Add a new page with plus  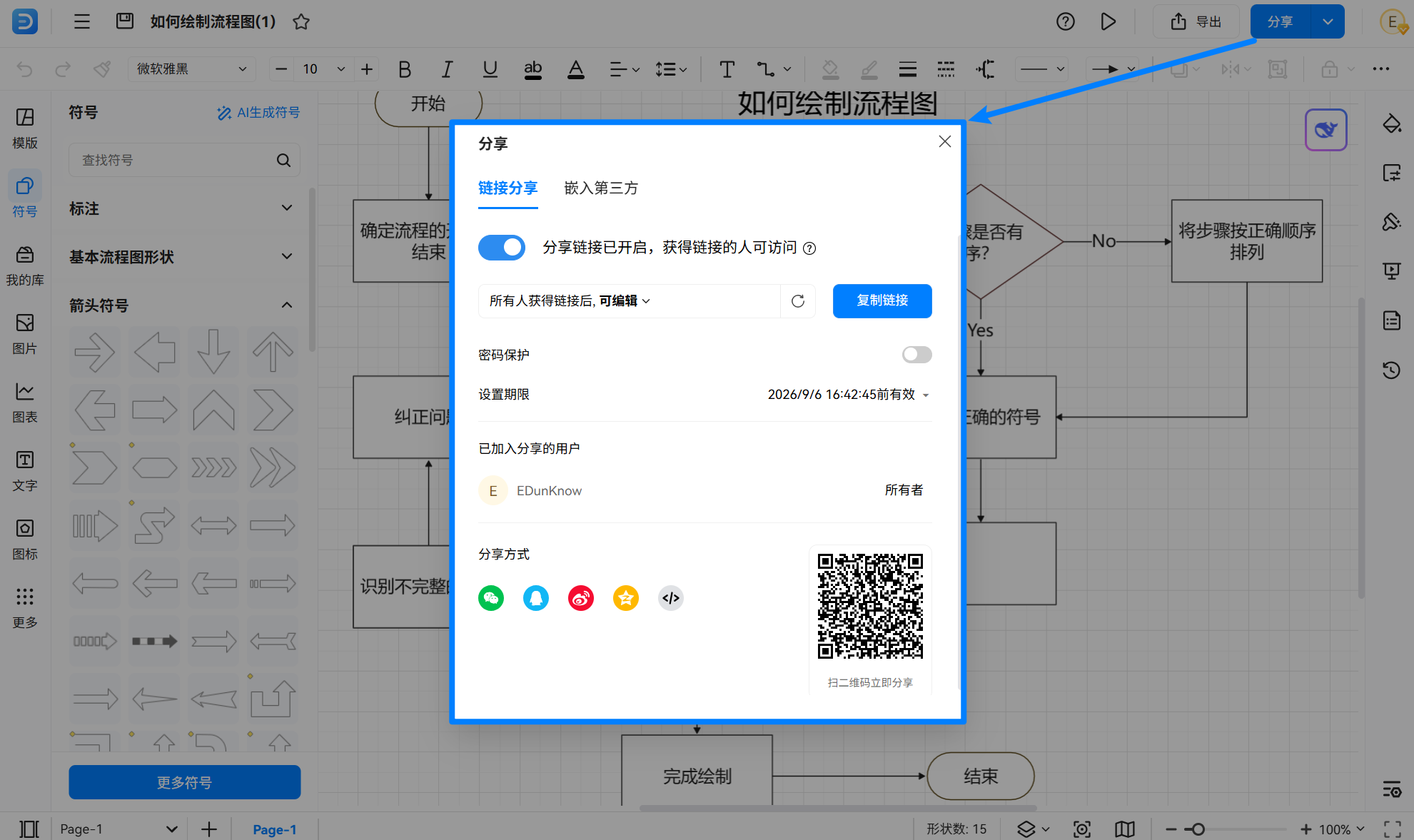click(209, 829)
